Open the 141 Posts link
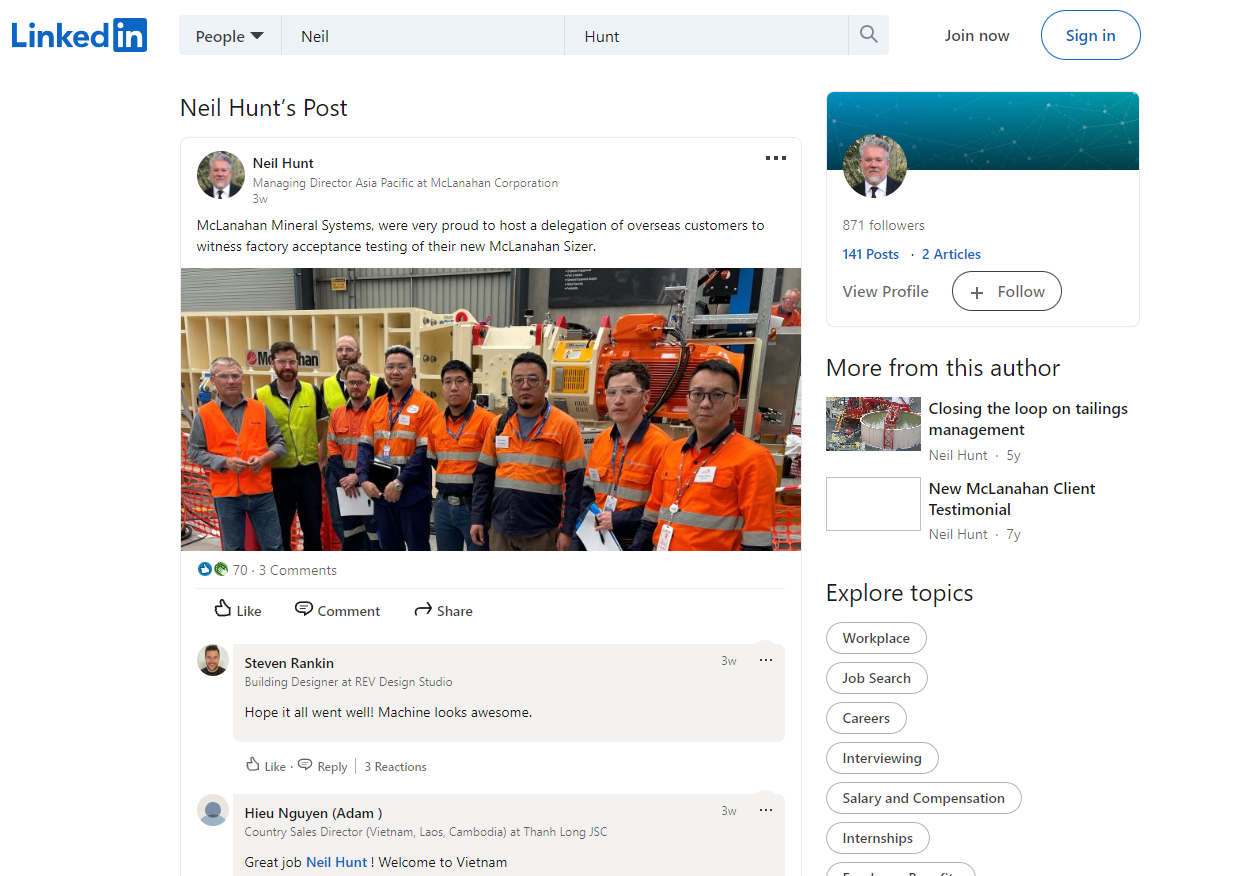The width and height of the screenshot is (1245, 876). pos(871,254)
